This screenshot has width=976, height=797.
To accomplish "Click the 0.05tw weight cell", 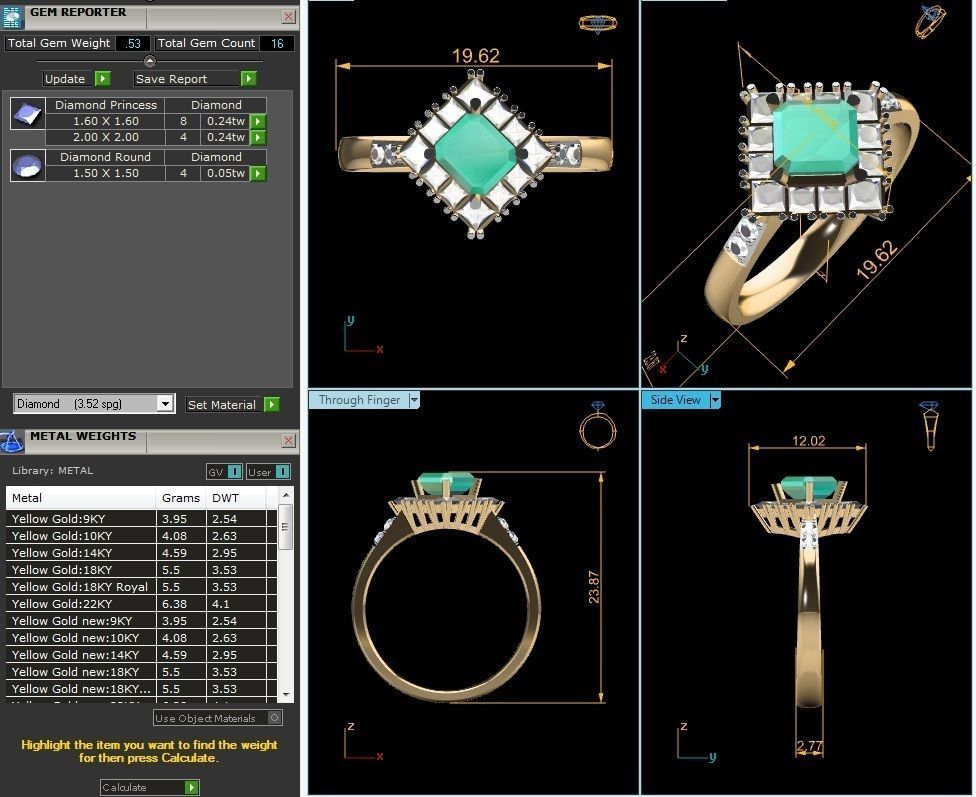I will [x=225, y=173].
